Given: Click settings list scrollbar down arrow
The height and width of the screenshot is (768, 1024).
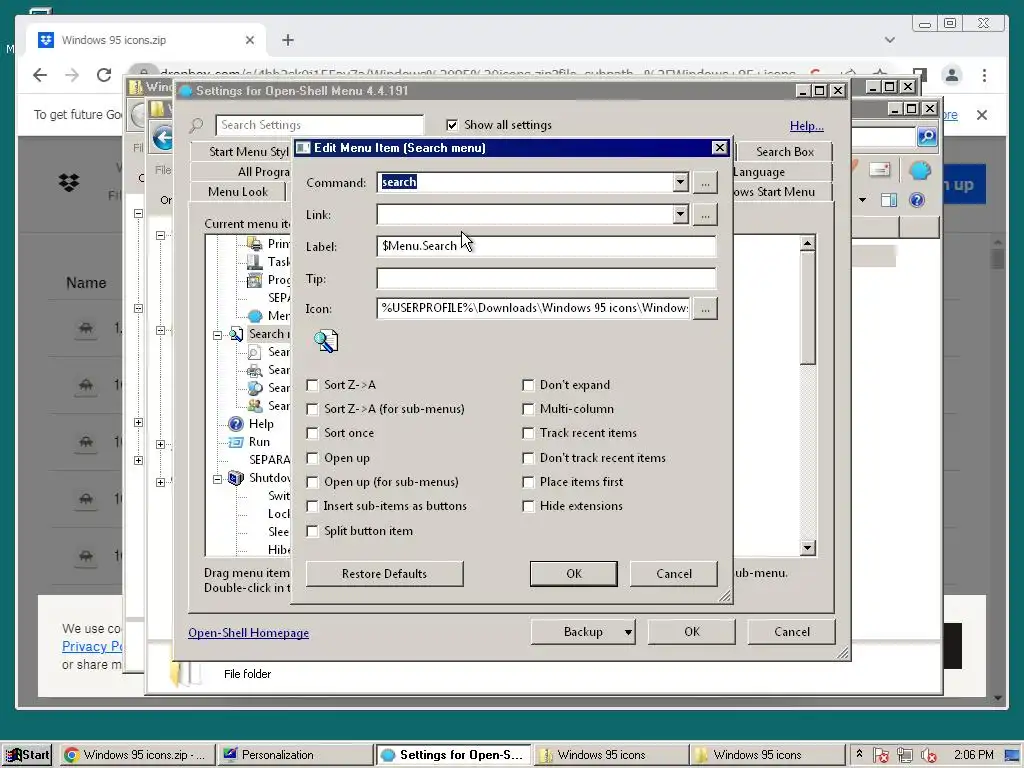Looking at the screenshot, I should (x=807, y=548).
